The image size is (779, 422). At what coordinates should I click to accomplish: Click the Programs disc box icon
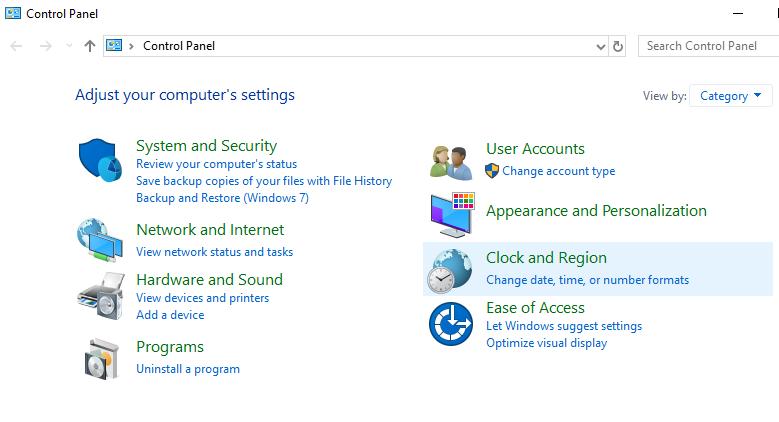[101, 358]
